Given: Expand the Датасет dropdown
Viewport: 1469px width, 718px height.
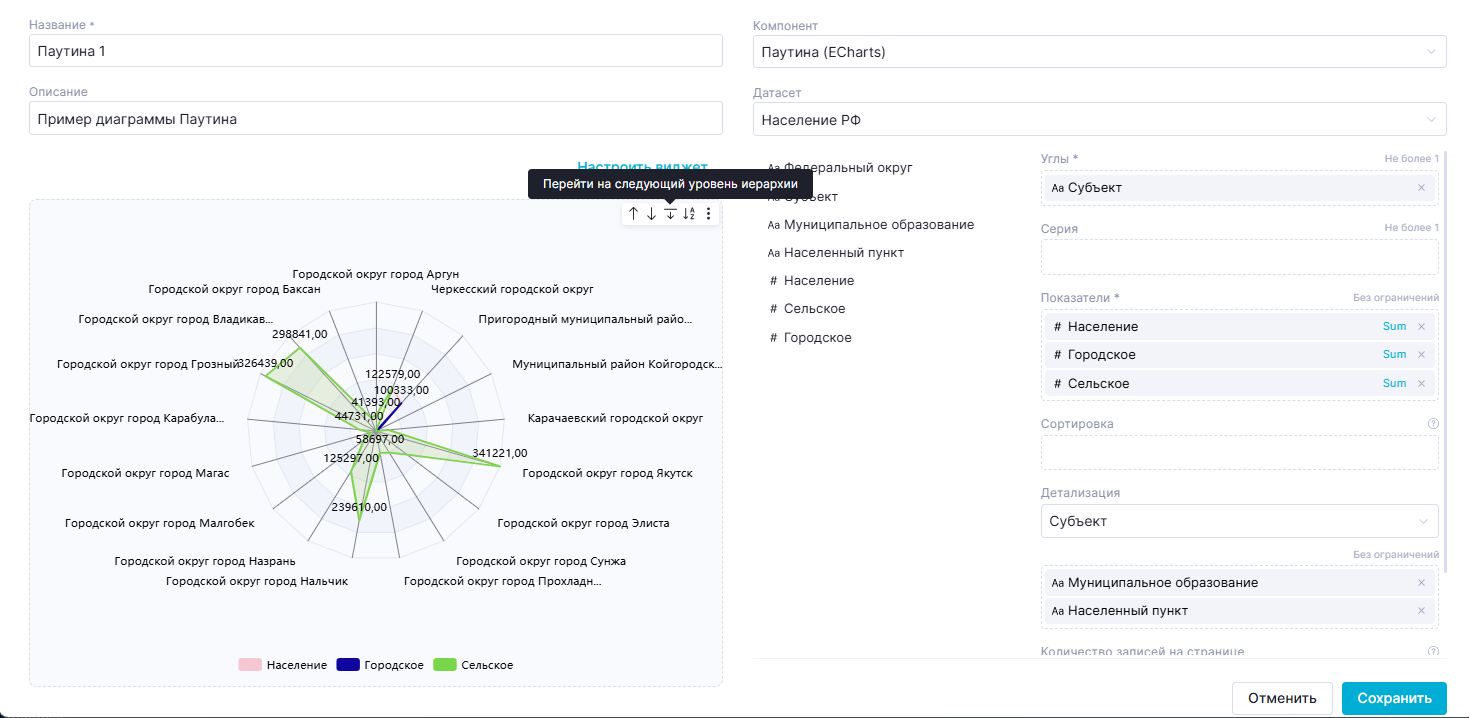Looking at the screenshot, I should 1098,120.
